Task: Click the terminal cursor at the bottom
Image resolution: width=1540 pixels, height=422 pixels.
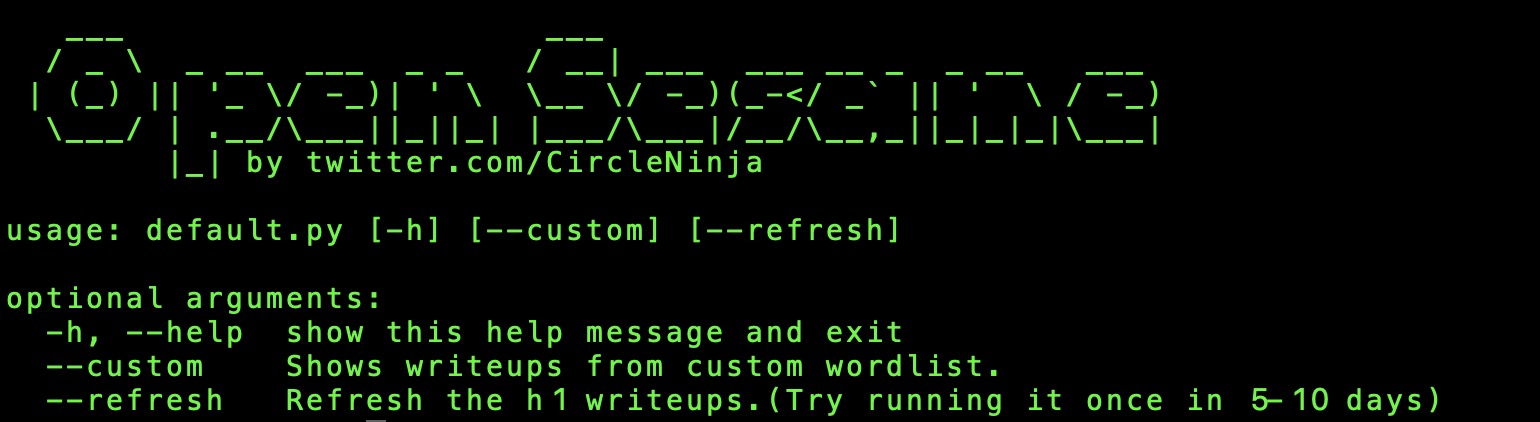Action: pos(375,420)
